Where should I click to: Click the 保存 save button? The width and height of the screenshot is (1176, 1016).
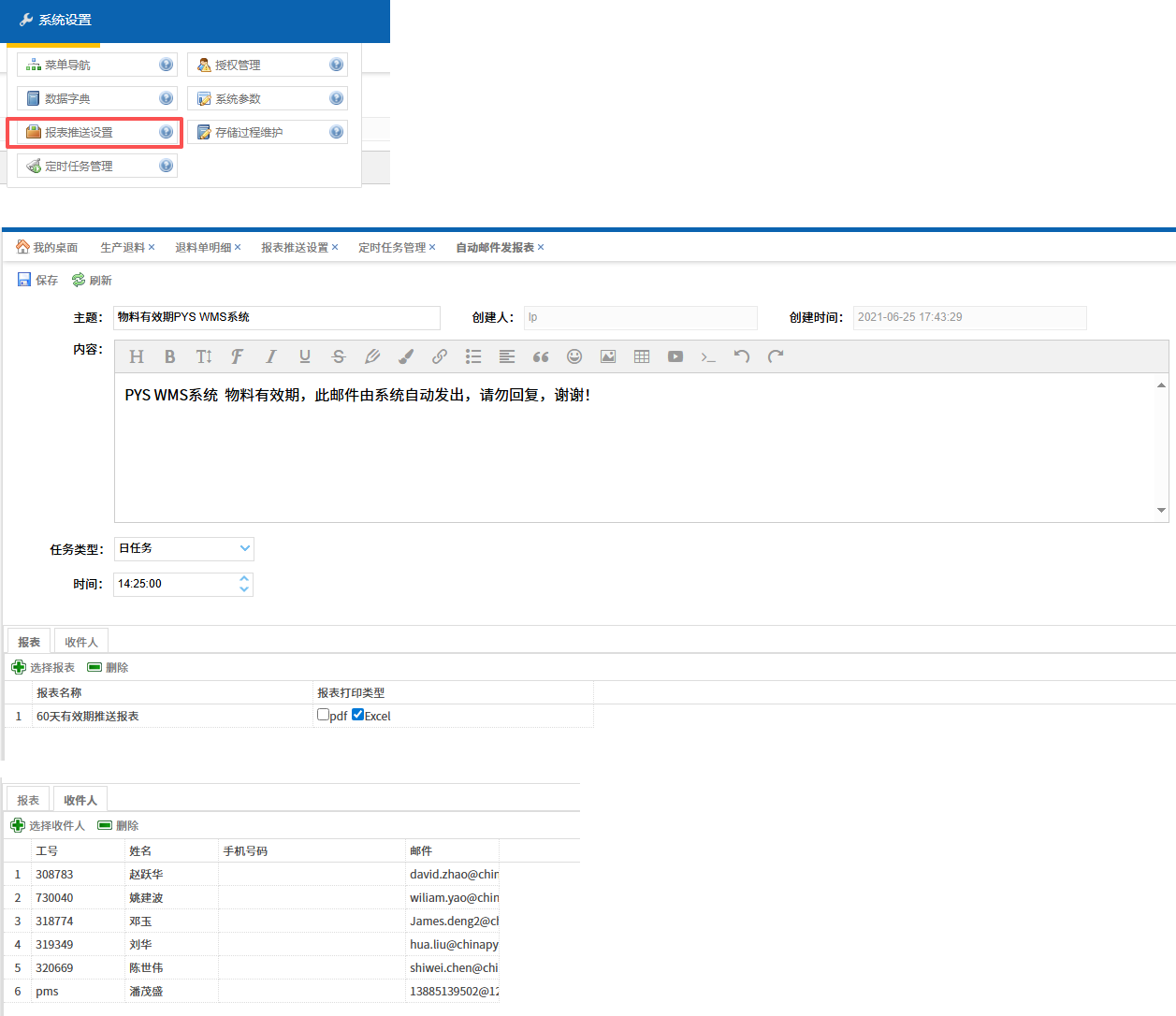pyautogui.click(x=37, y=281)
